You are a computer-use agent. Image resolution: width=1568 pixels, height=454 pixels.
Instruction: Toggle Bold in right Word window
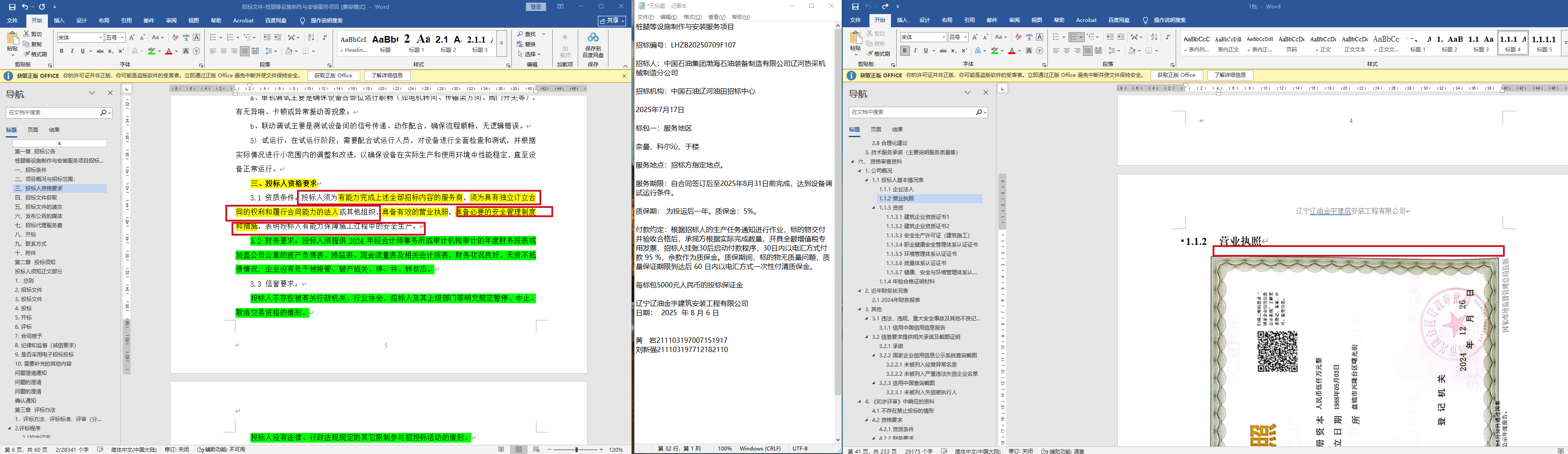tap(905, 51)
